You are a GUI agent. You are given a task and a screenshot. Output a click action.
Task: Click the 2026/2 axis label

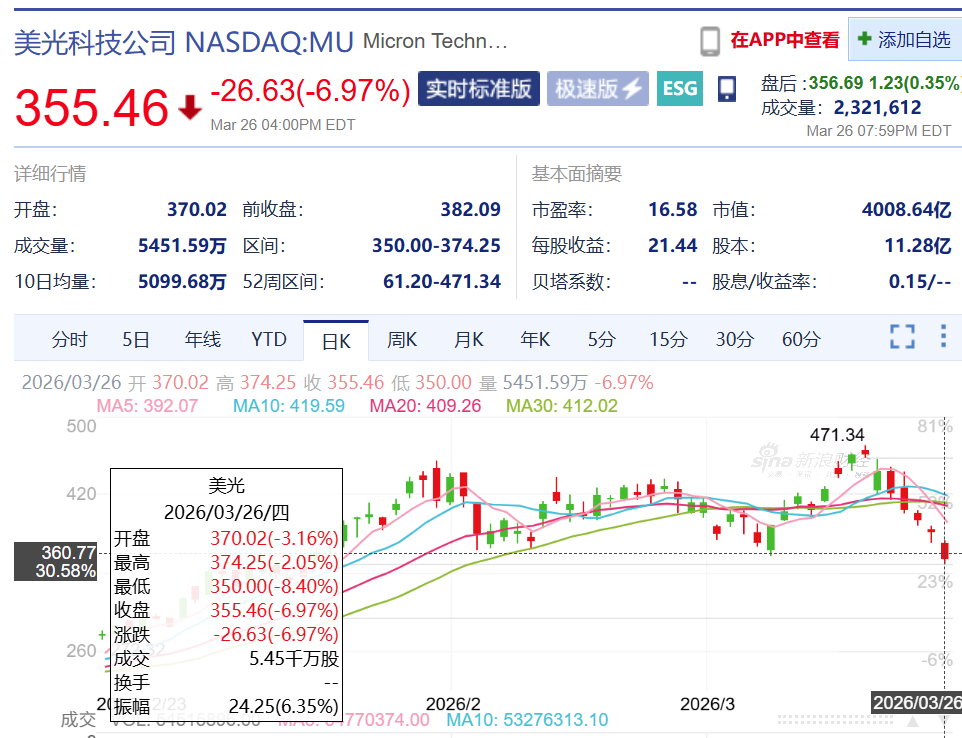click(453, 704)
